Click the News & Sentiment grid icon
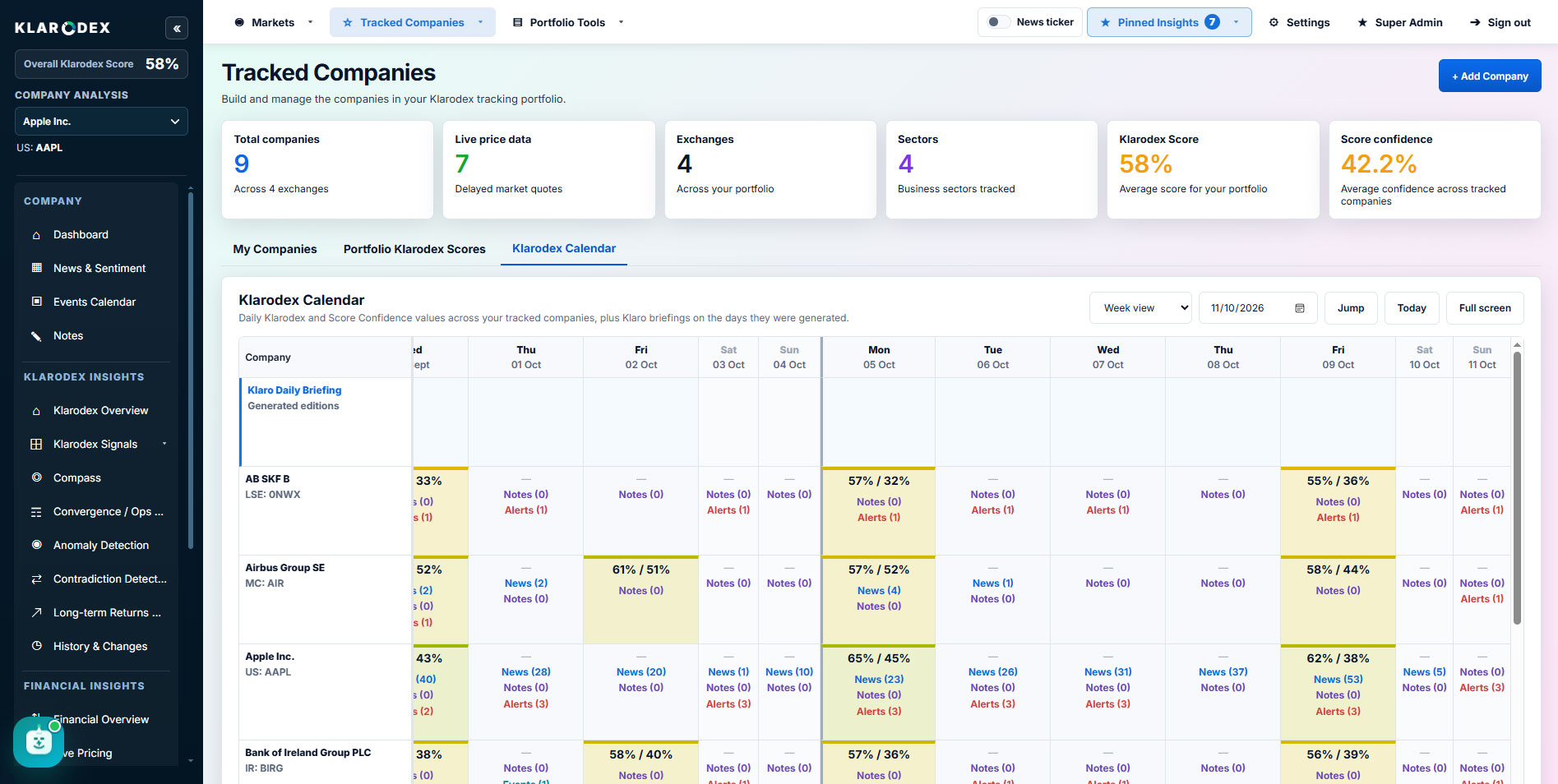 tap(36, 268)
